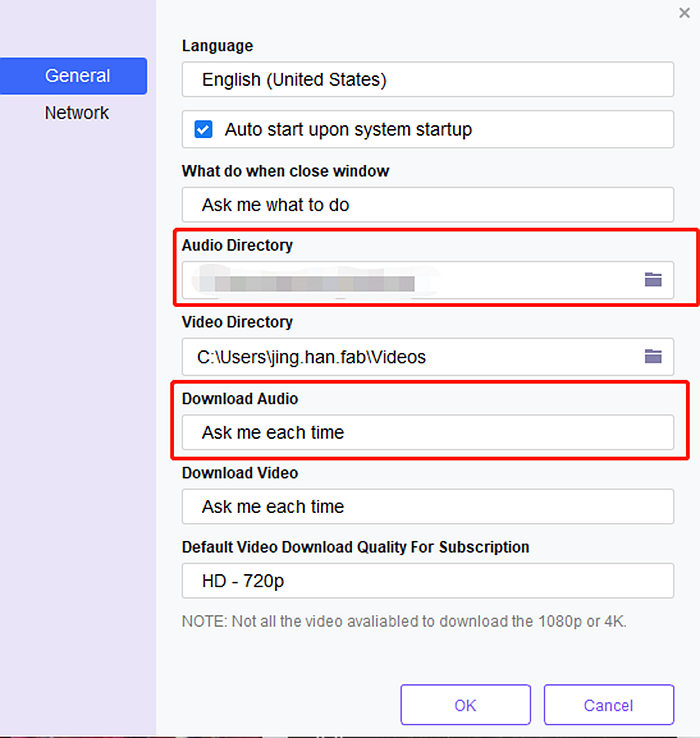
Task: Click the 'Audio Directory' heading label
Action: click(237, 245)
